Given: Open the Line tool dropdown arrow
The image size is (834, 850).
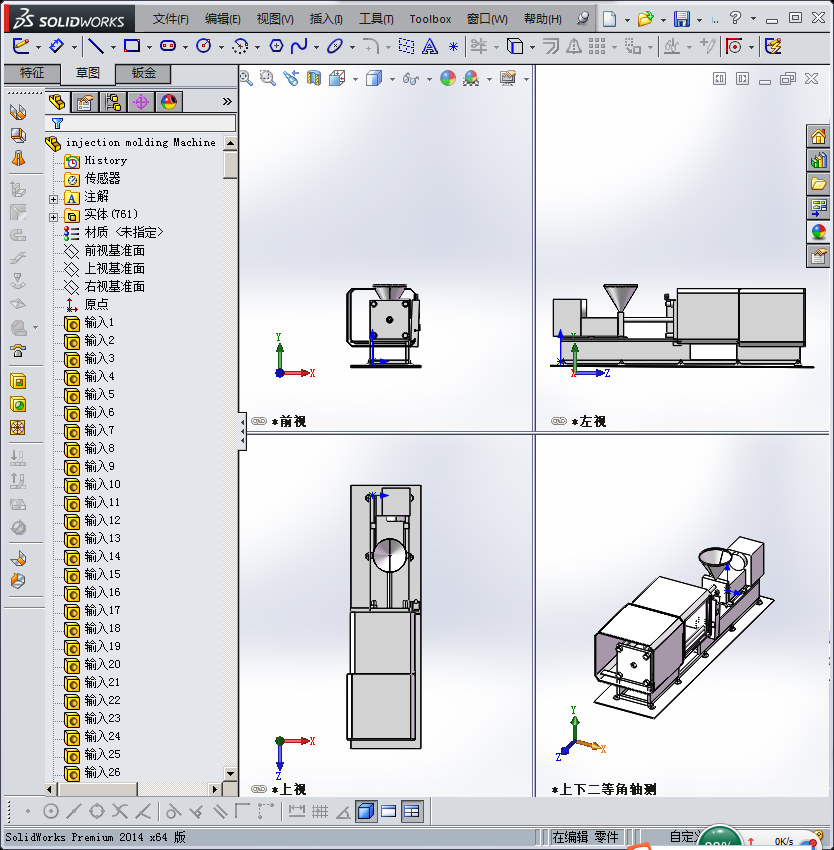Looking at the screenshot, I should (x=113, y=48).
